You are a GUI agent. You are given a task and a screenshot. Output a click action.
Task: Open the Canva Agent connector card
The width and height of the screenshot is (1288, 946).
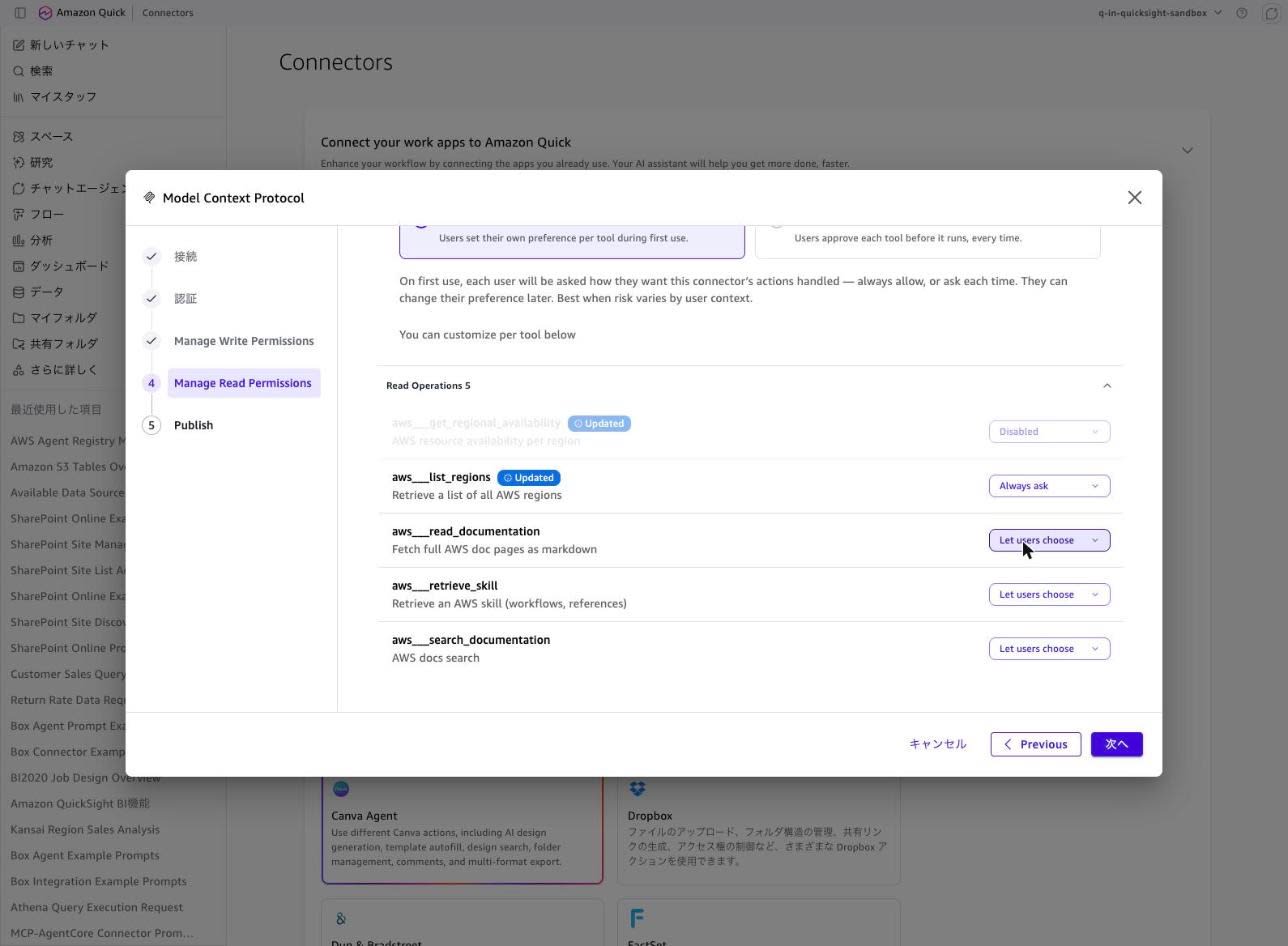click(462, 828)
